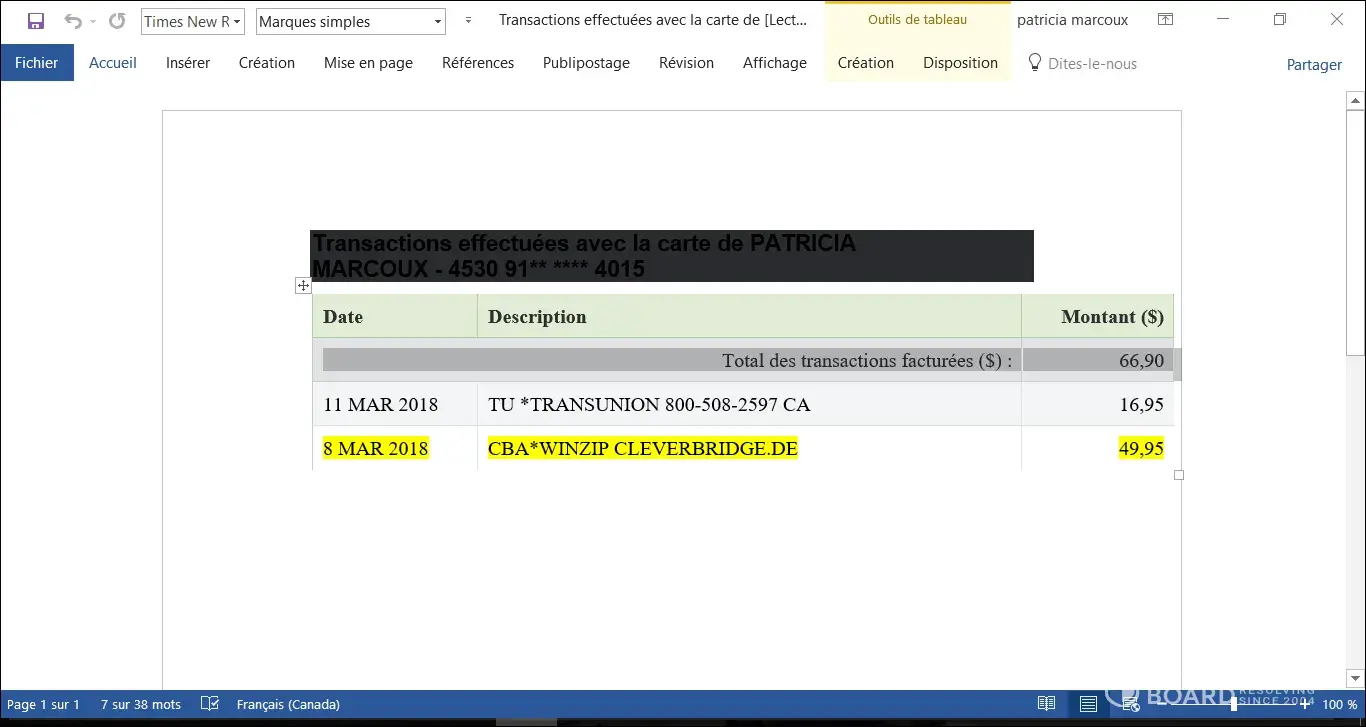Open the Customize Quick Access Toolbar arrow
This screenshot has width=1366, height=727.
(469, 21)
